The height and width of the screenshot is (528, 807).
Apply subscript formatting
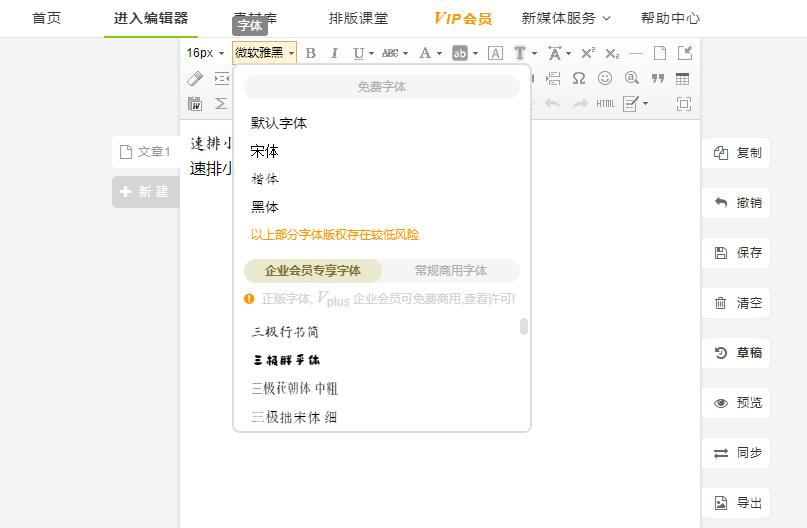point(612,53)
